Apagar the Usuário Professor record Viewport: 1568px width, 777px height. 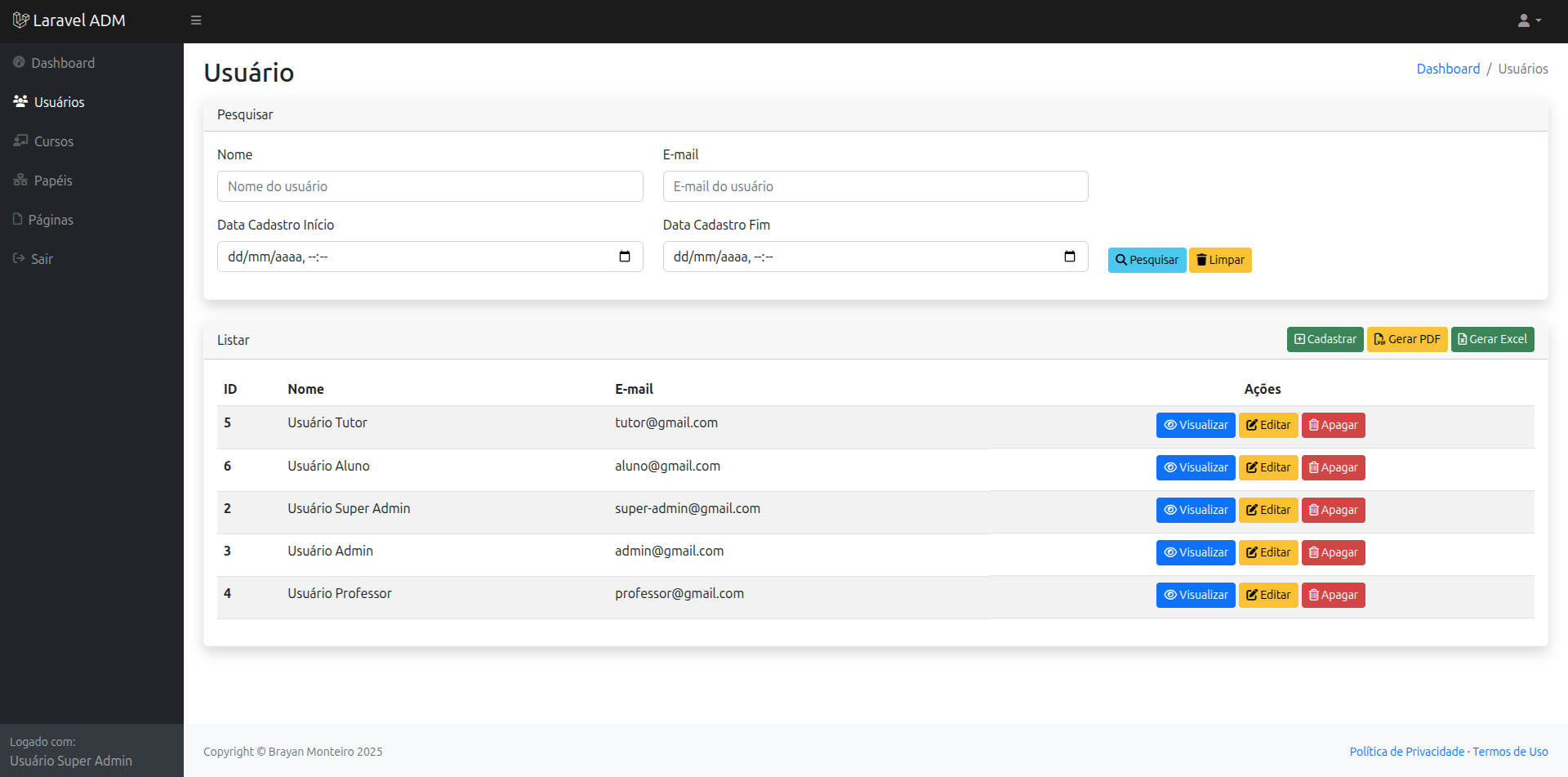click(x=1333, y=595)
